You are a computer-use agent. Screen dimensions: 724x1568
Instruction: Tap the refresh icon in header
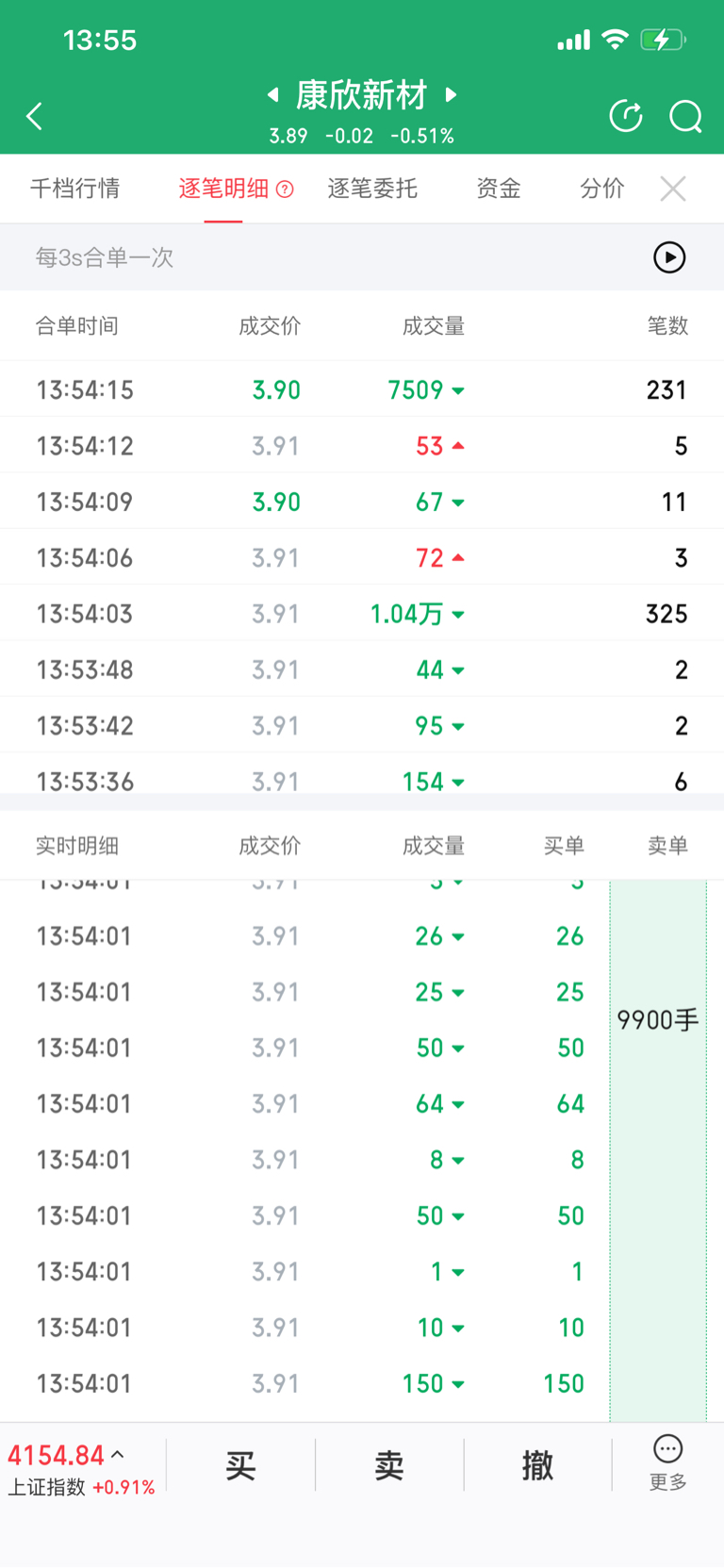(626, 116)
